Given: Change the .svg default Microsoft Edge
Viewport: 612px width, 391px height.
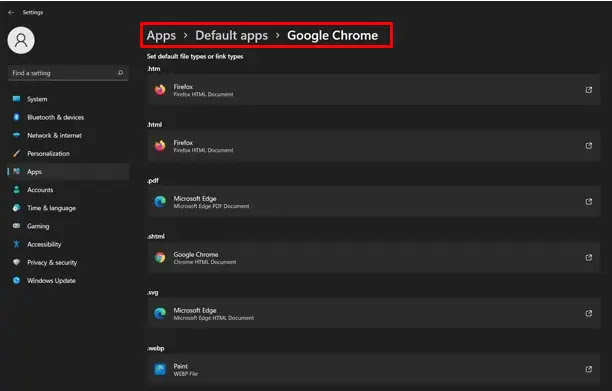Looking at the screenshot, I should (374, 313).
